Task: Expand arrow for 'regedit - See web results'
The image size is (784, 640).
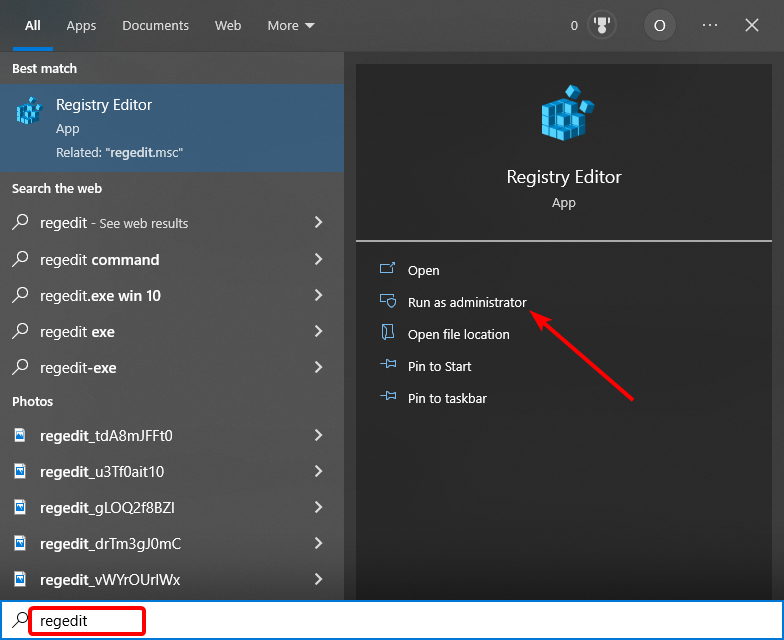Action: (x=318, y=222)
